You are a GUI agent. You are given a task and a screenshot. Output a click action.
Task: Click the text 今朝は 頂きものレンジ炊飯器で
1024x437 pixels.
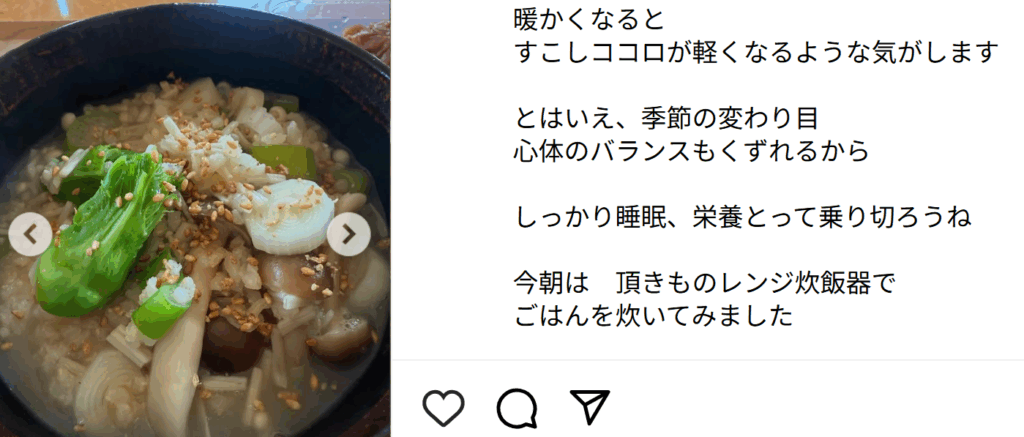(x=703, y=285)
